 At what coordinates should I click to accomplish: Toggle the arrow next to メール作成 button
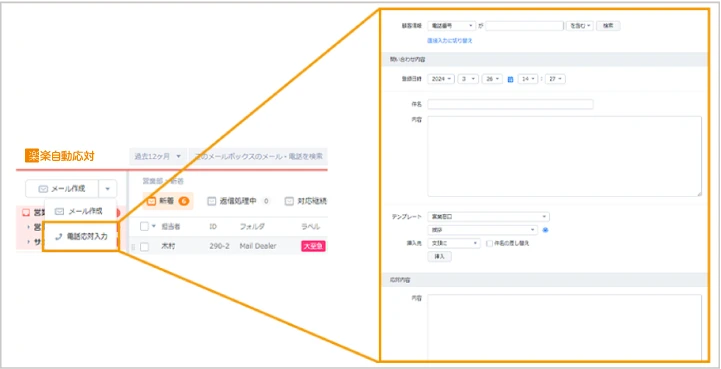click(108, 189)
